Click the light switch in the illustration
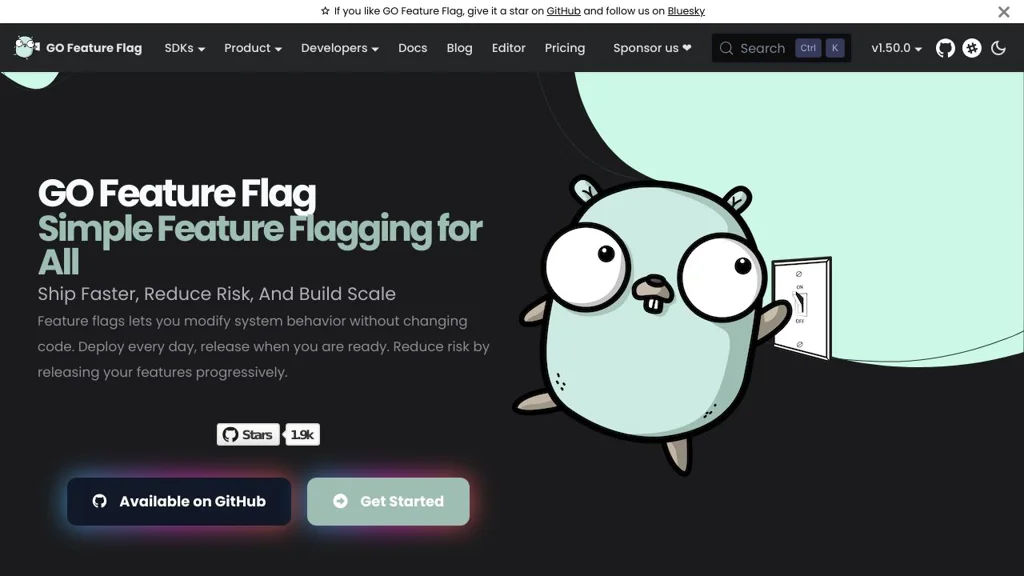 pos(801,308)
